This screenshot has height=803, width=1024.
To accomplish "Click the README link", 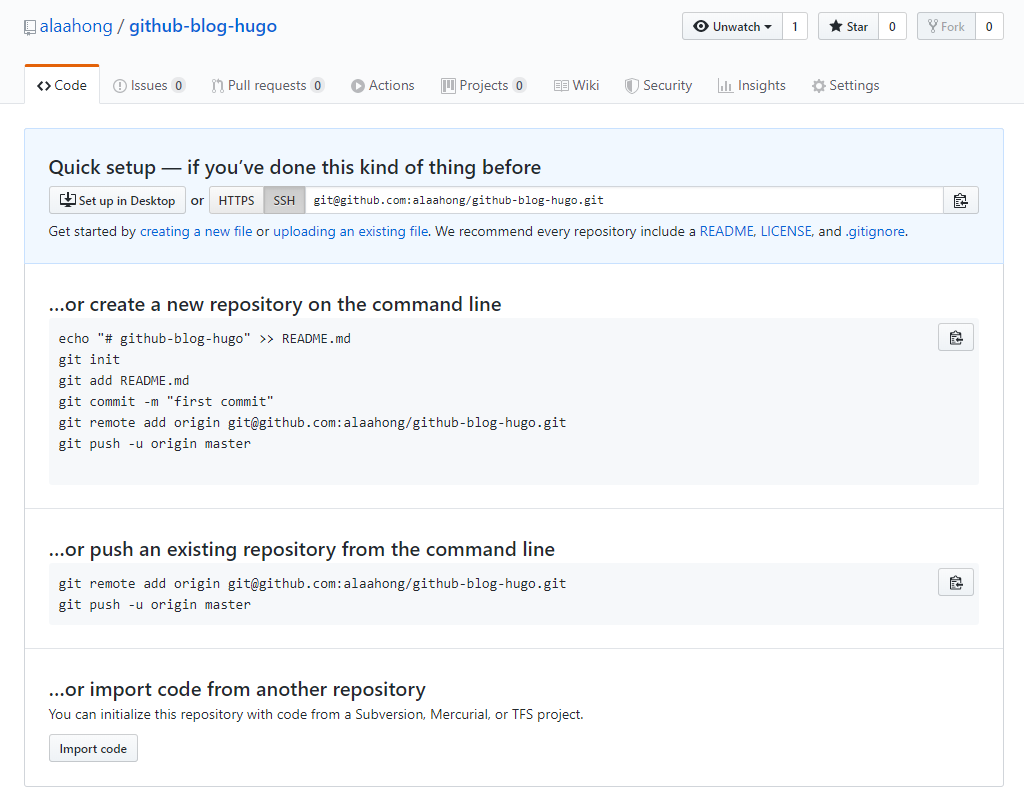I will point(727,232).
